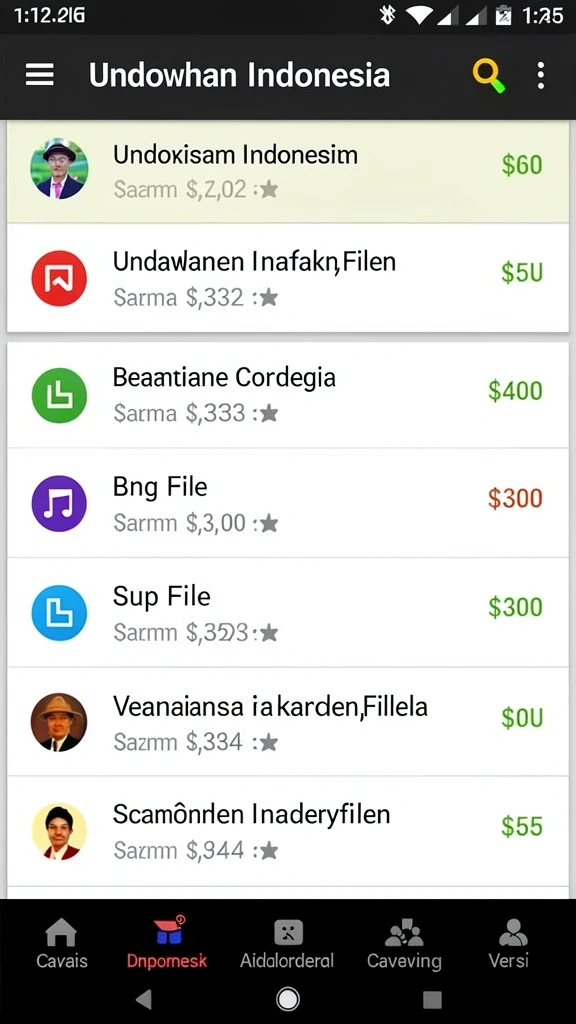
Task: Open the purple music note icon for Bng File
Action: pyautogui.click(x=59, y=504)
